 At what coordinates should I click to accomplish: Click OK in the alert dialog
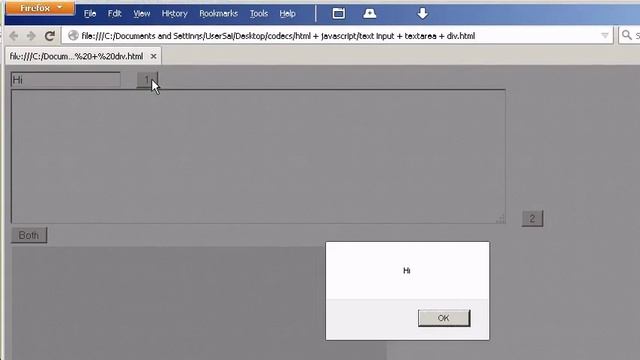[444, 318]
